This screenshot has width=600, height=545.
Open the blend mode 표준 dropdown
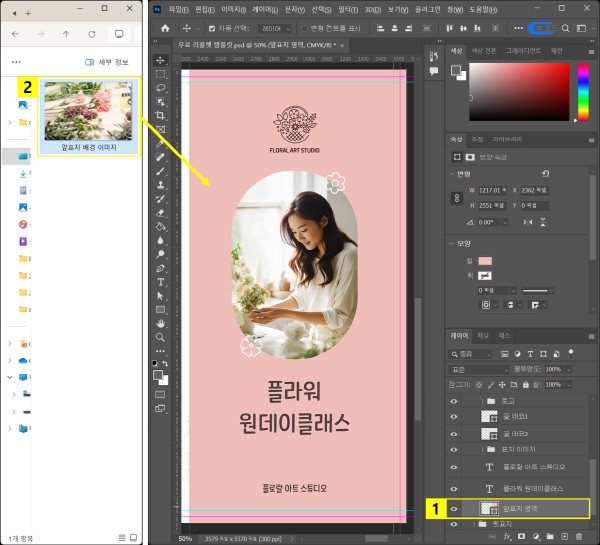pos(480,369)
